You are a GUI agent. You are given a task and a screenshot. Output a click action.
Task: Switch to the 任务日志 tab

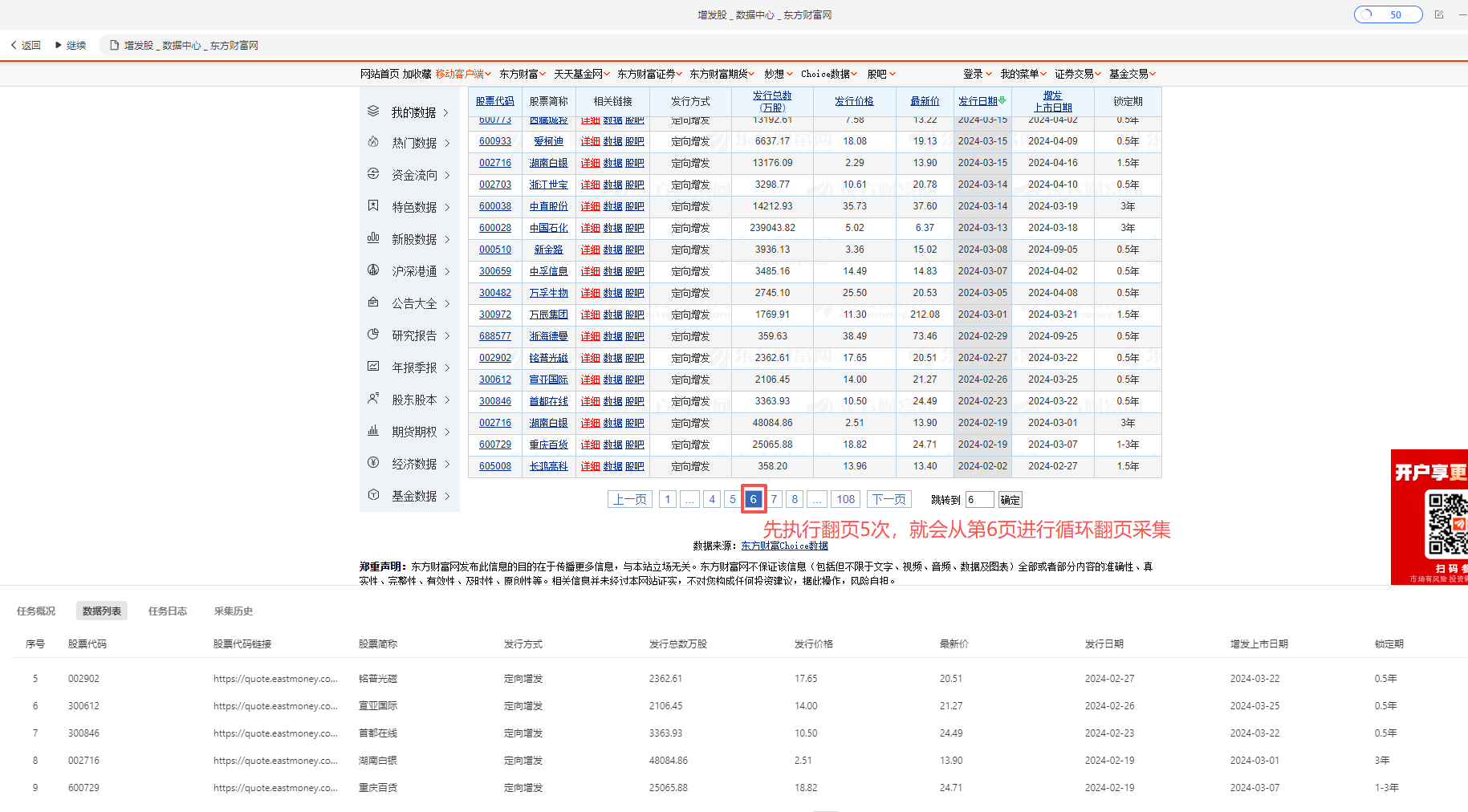(168, 611)
